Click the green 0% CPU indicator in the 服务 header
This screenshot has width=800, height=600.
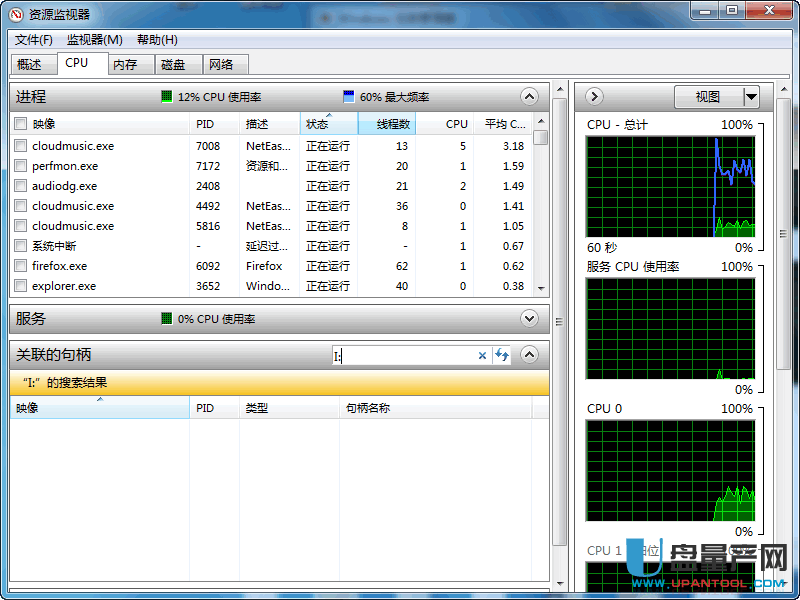[x=167, y=319]
